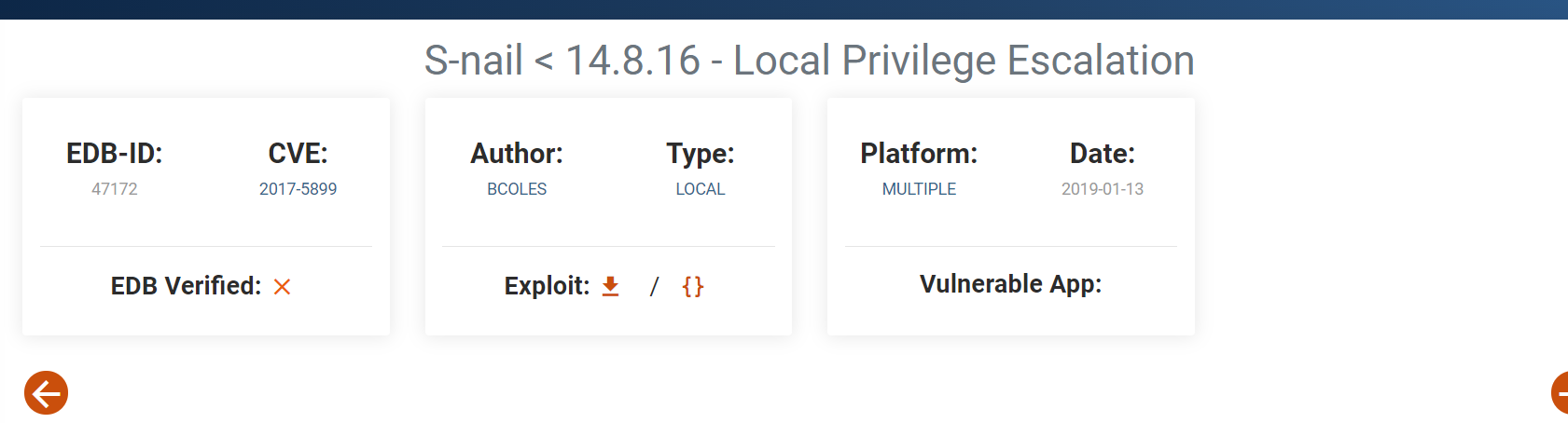Click the EDB Verified red X icon
Viewport: 1568px width, 423px height.
click(282, 287)
